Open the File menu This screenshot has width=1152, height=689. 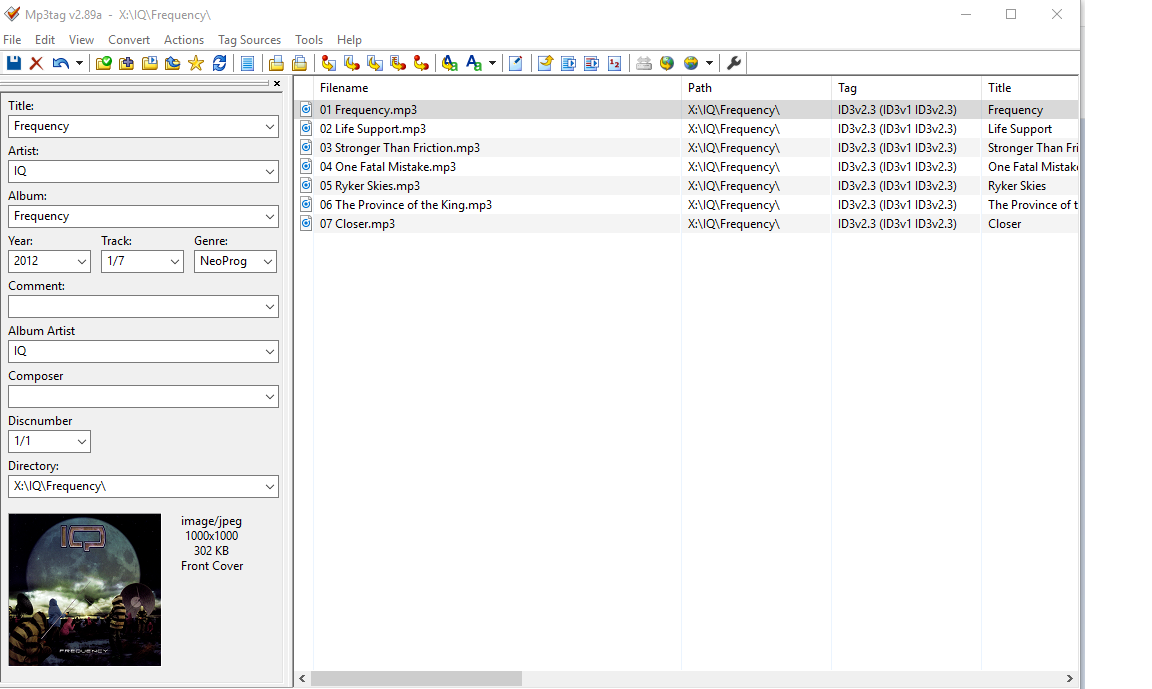[12, 40]
